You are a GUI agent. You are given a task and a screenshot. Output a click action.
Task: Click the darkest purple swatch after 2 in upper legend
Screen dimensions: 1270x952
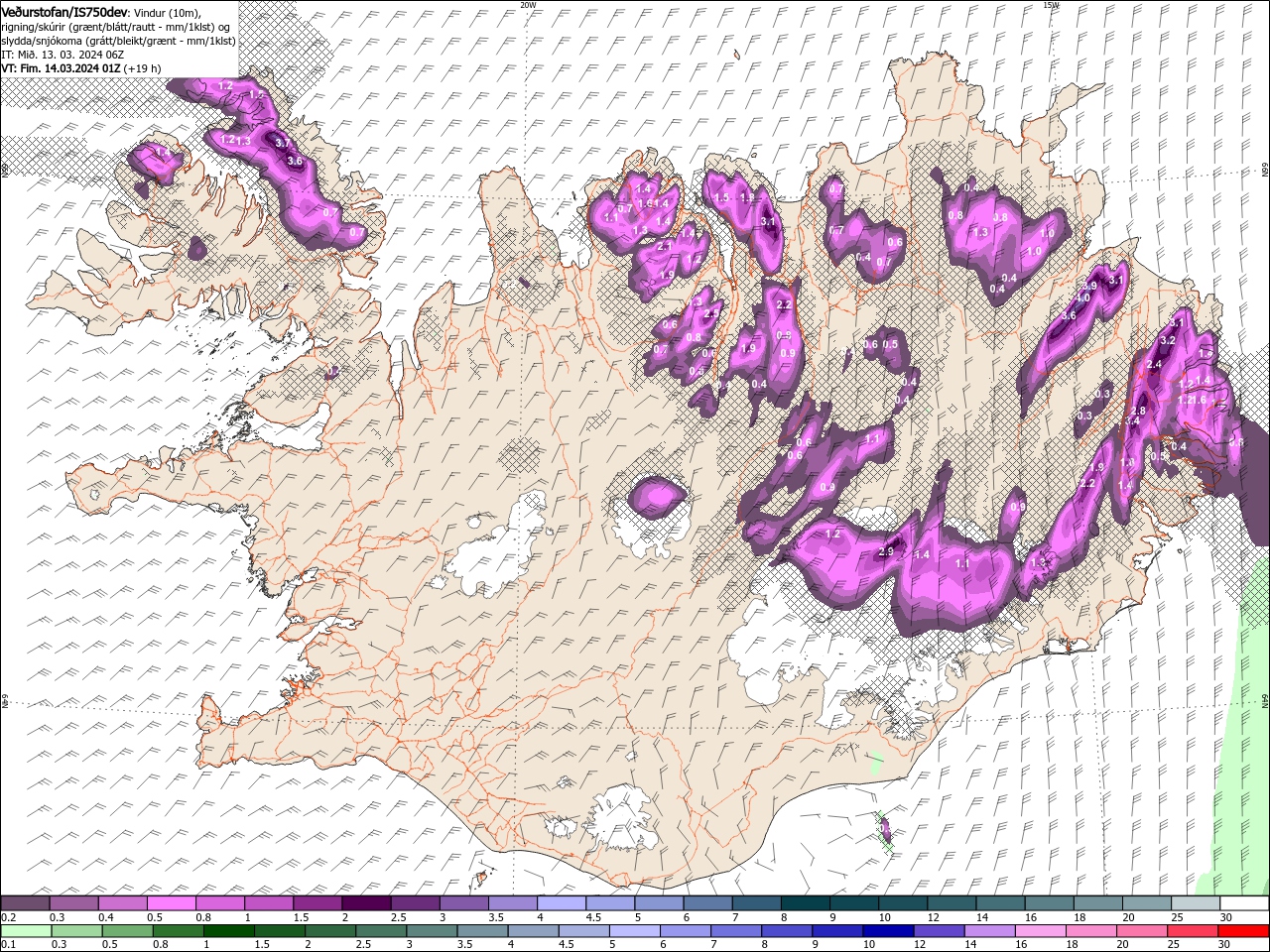pos(366,903)
